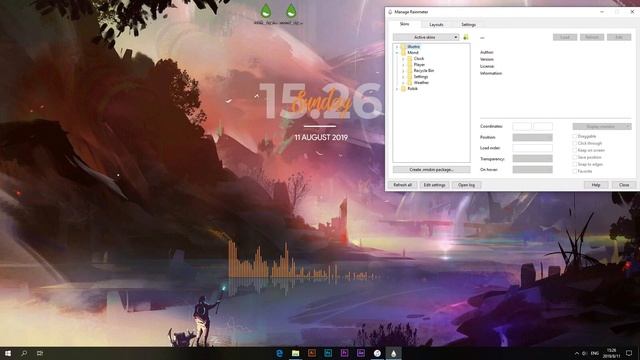Toggle the Favorite checkbox
This screenshot has width=640, height=360.
575,171
